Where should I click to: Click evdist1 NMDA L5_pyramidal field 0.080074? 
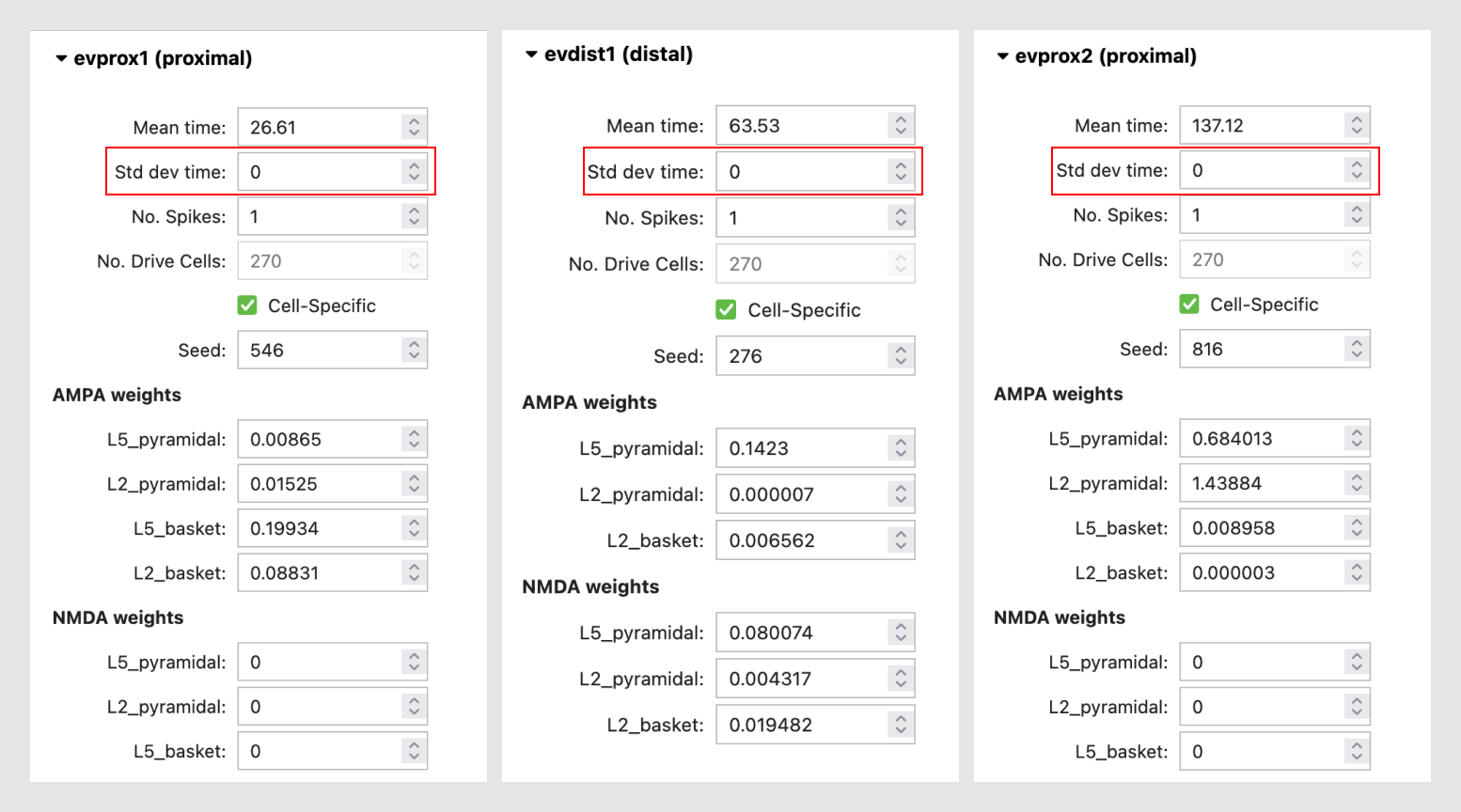801,632
